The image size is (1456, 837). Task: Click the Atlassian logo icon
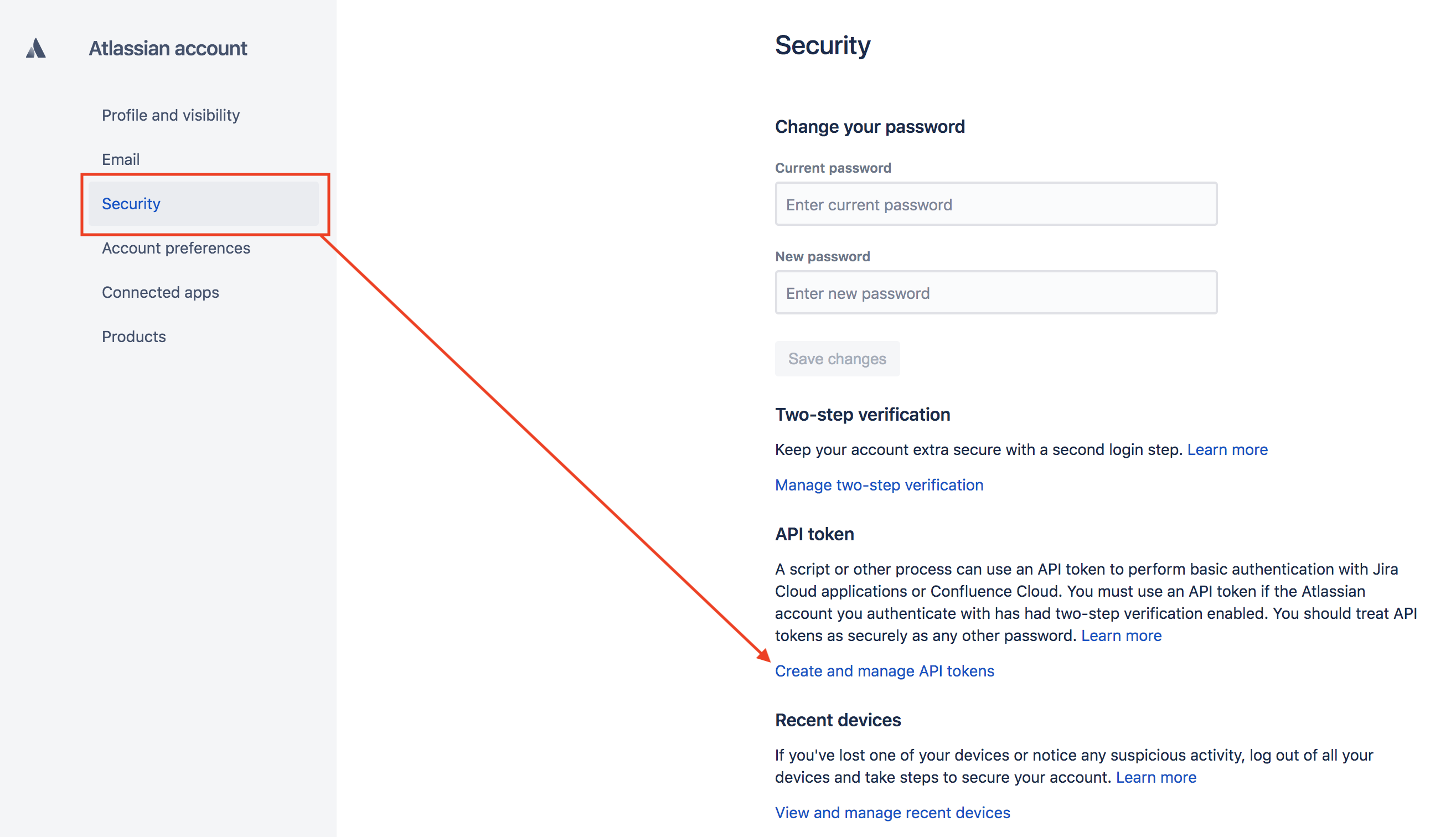pyautogui.click(x=35, y=48)
